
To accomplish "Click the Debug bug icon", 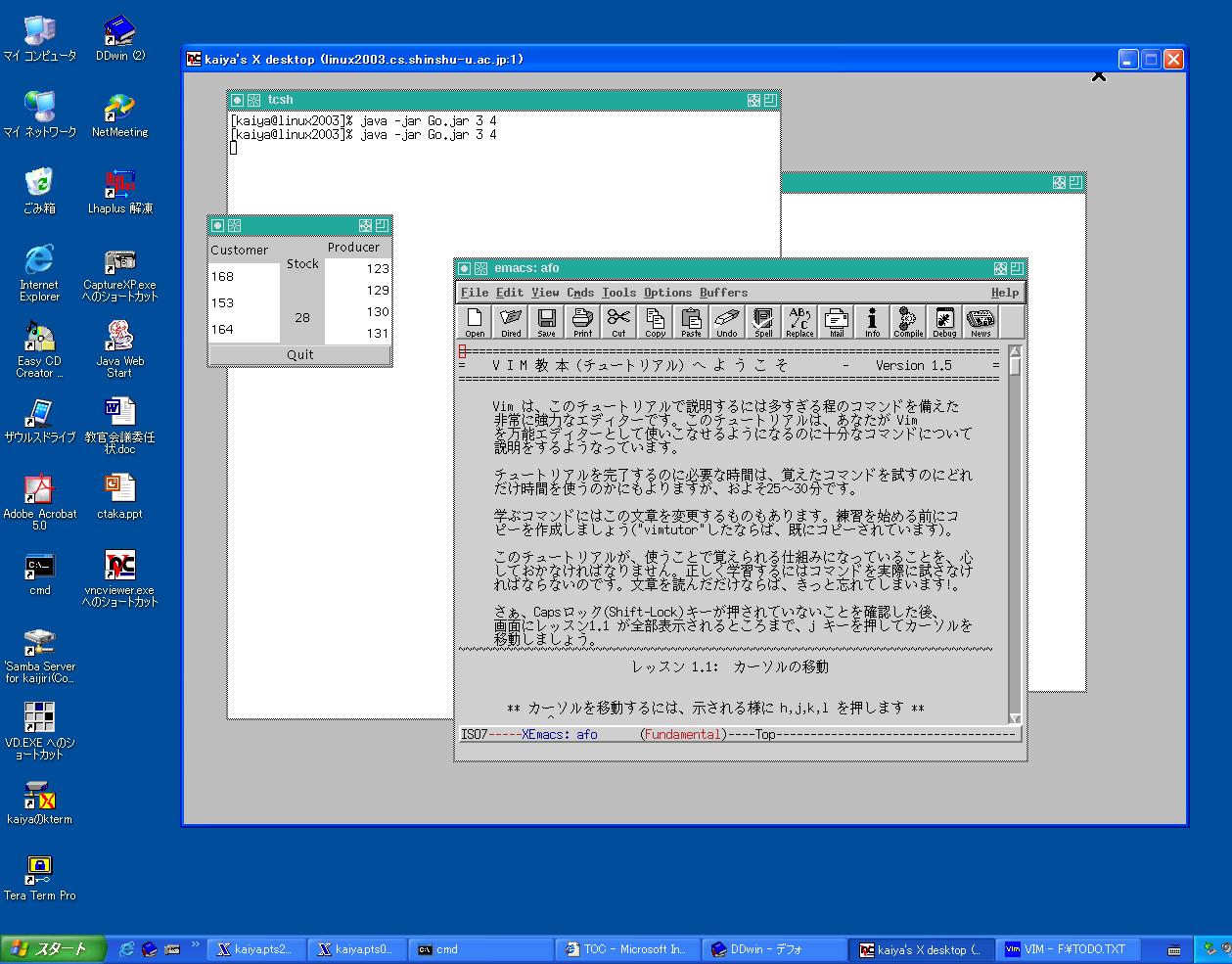I will click(x=944, y=322).
